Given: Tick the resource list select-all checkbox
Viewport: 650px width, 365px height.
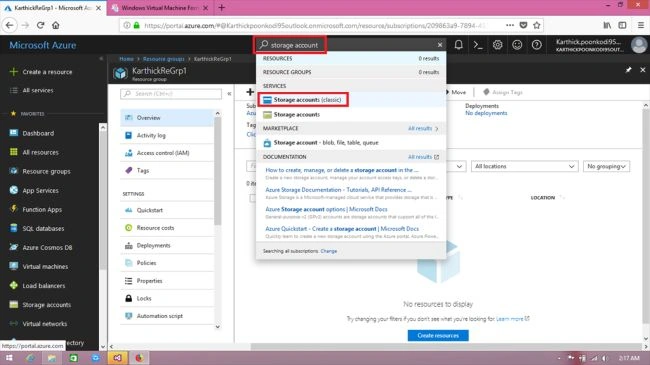Looking at the screenshot, I should pyautogui.click(x=252, y=198).
